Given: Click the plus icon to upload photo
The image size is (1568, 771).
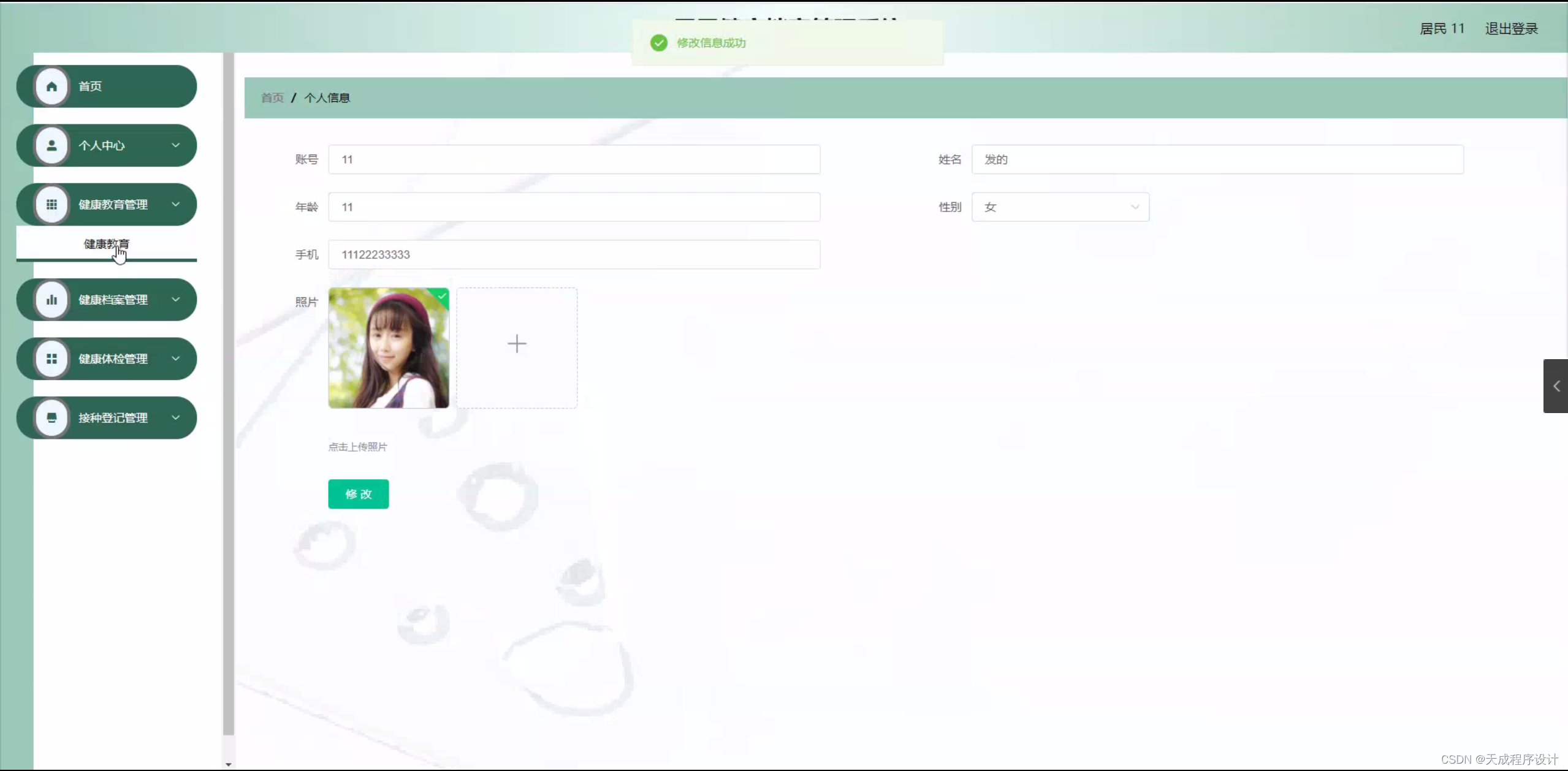Looking at the screenshot, I should pos(517,344).
